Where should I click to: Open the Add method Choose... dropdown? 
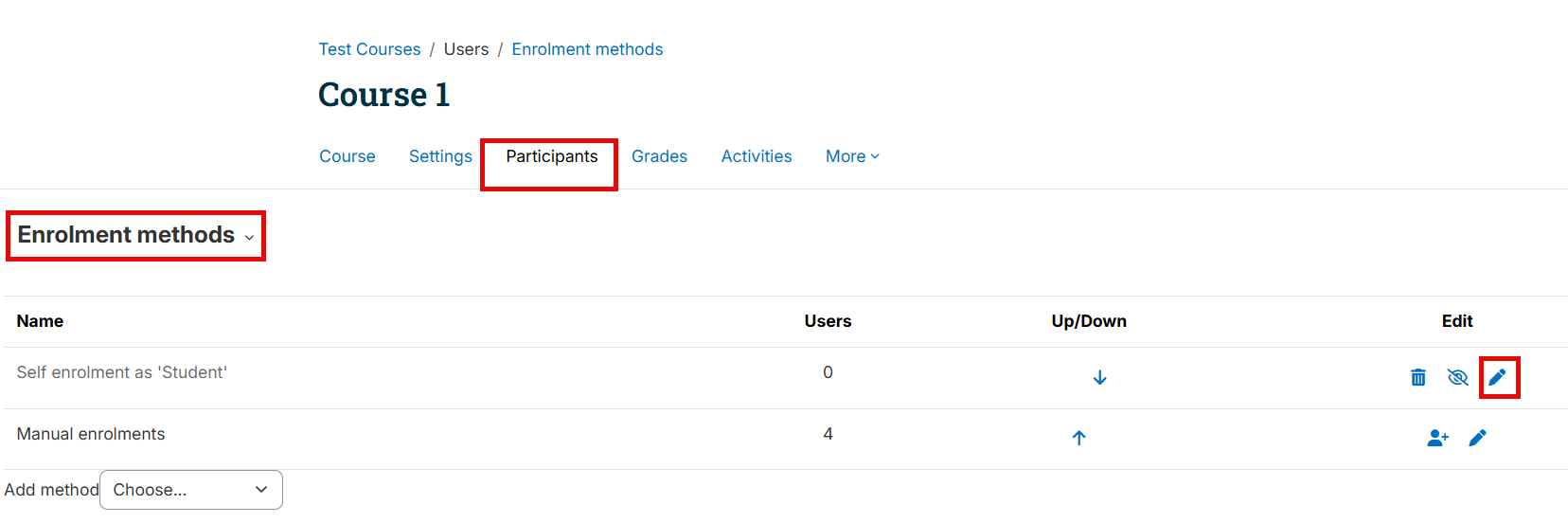(191, 490)
